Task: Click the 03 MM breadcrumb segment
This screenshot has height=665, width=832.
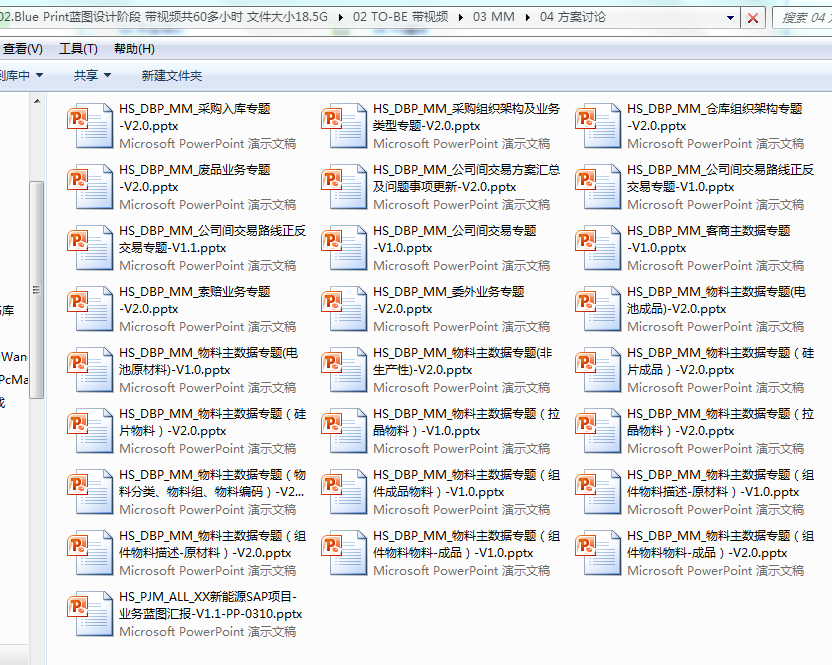Action: click(494, 18)
